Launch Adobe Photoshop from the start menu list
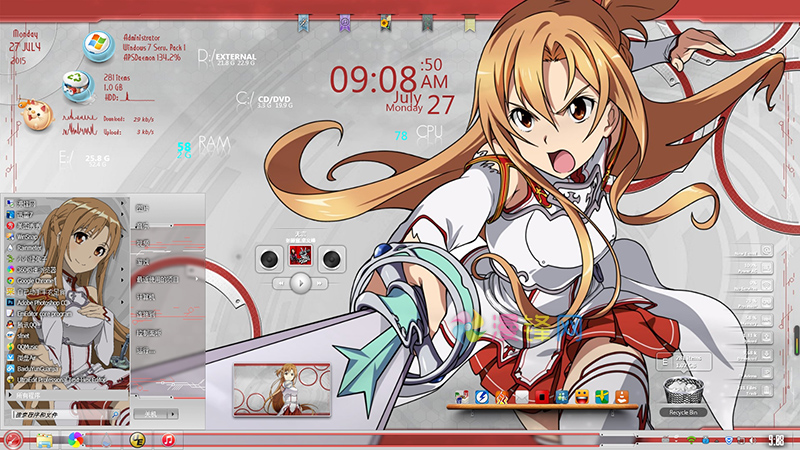800x450 pixels. 40,301
